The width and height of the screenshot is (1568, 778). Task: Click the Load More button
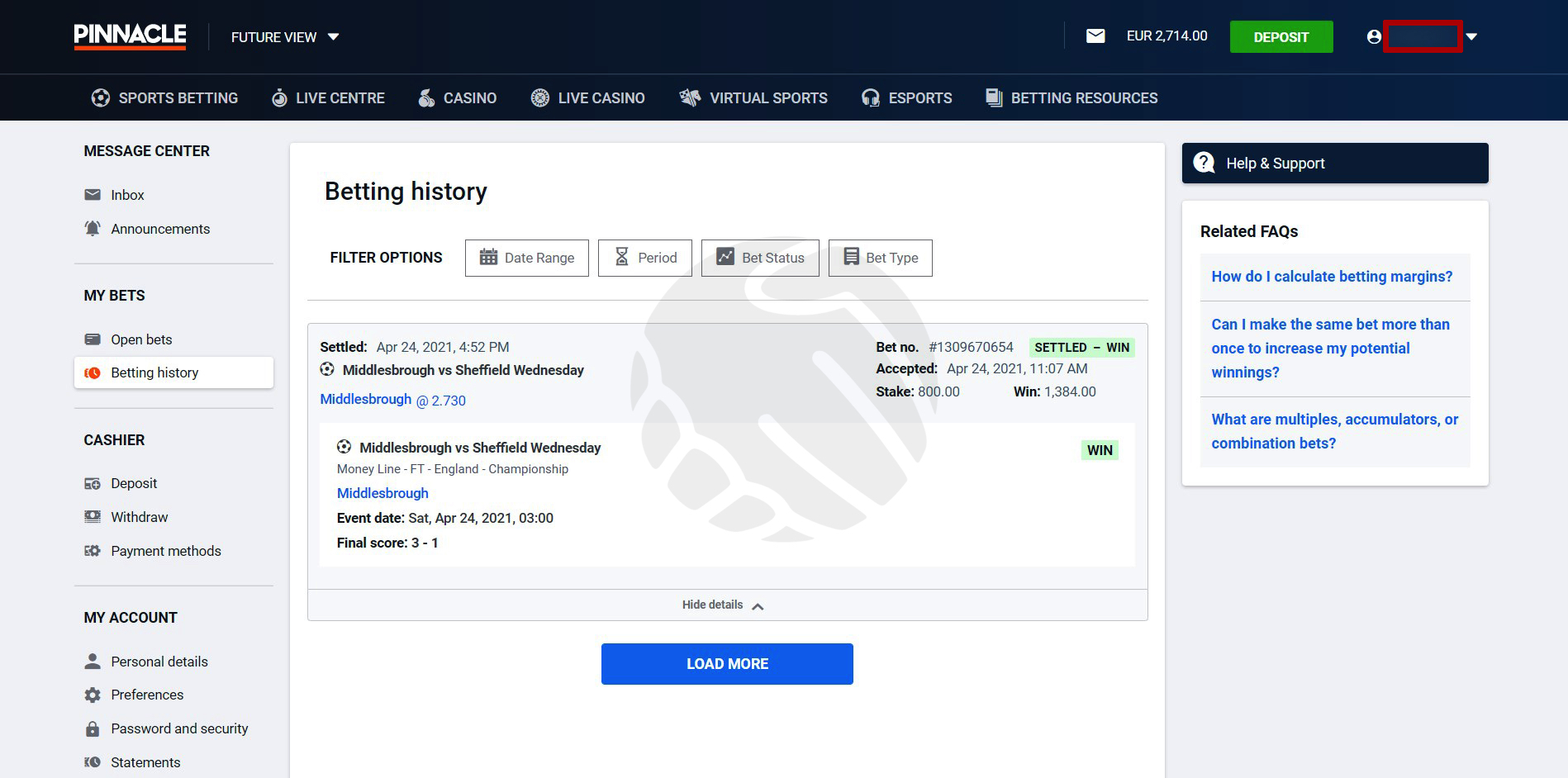tap(727, 664)
